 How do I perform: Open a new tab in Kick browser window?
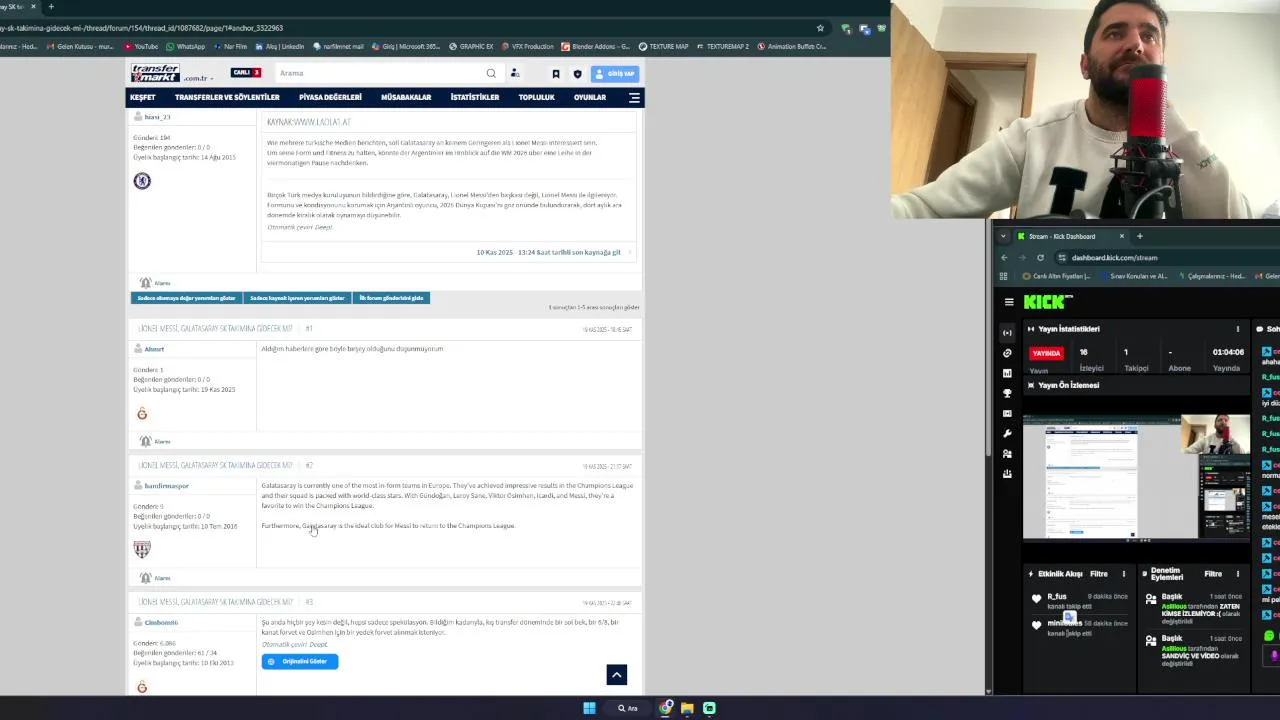(1139, 236)
